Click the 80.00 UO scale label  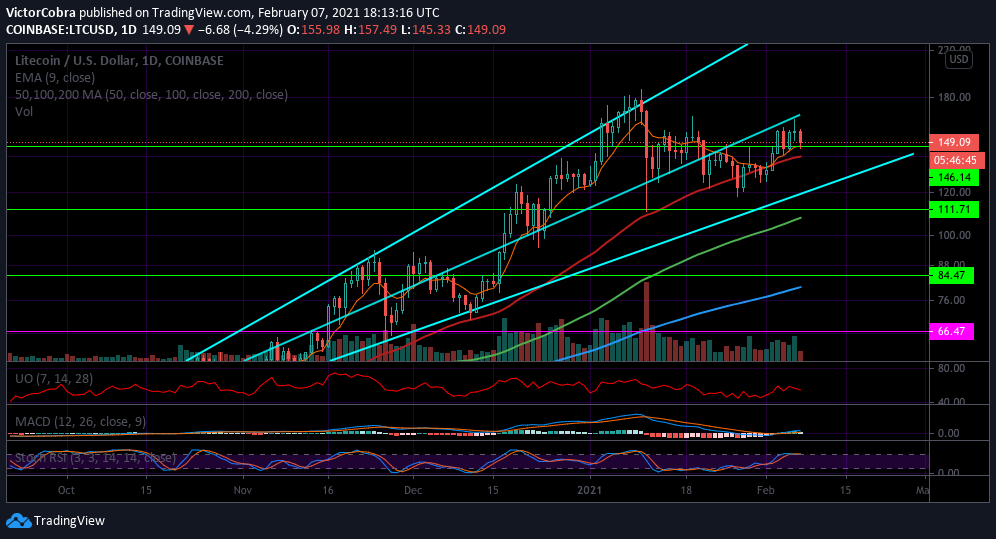coord(951,368)
